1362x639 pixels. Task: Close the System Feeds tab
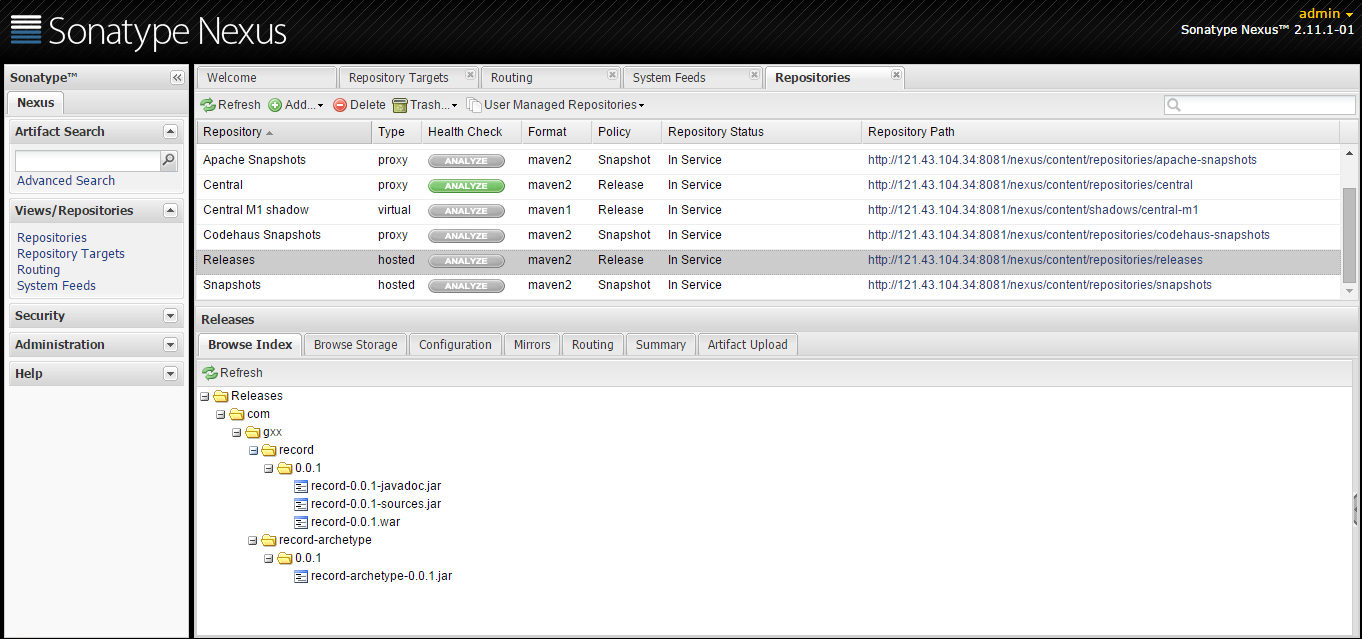754,75
